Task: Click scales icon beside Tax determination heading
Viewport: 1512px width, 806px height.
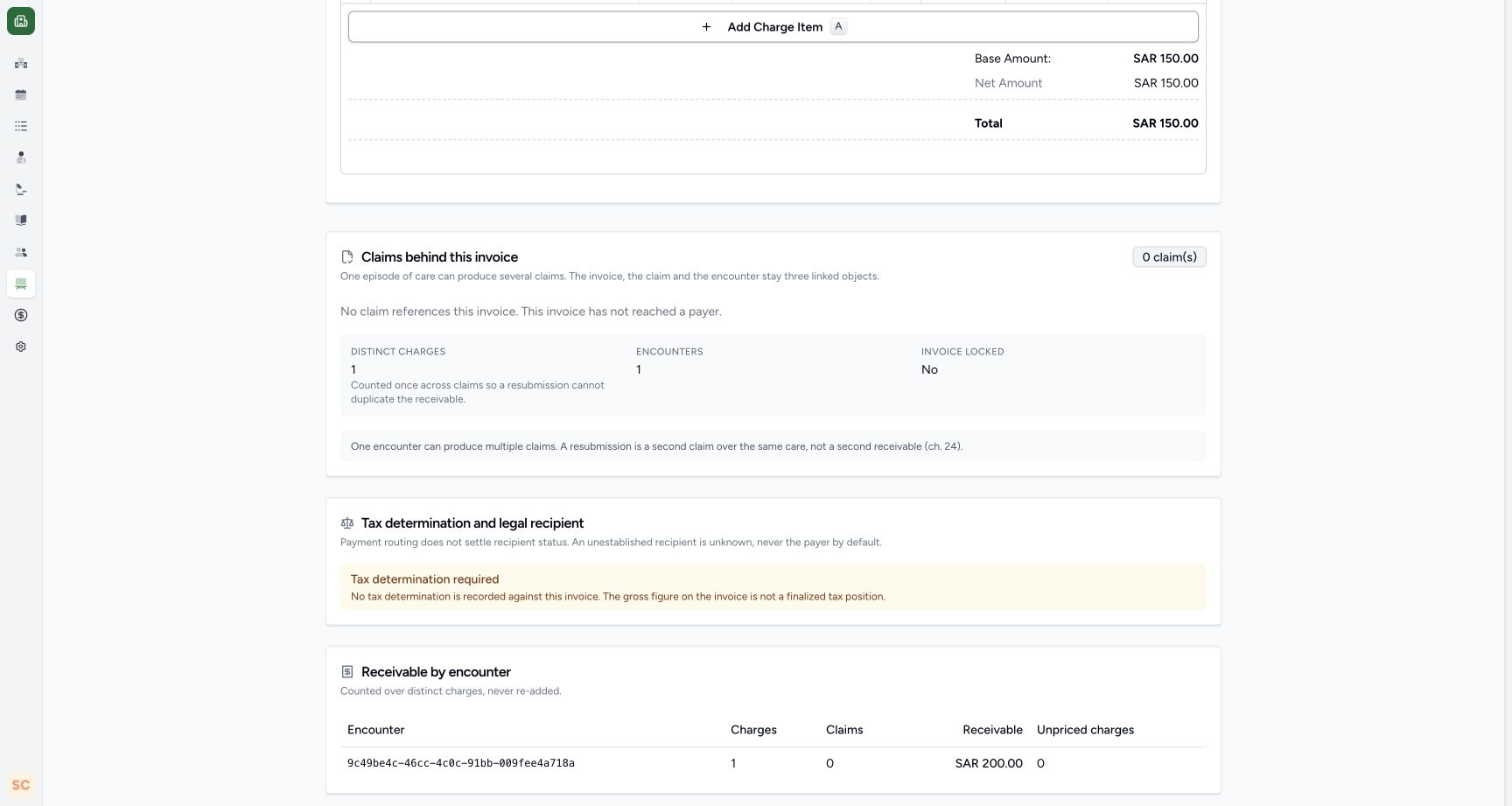Action: [347, 523]
